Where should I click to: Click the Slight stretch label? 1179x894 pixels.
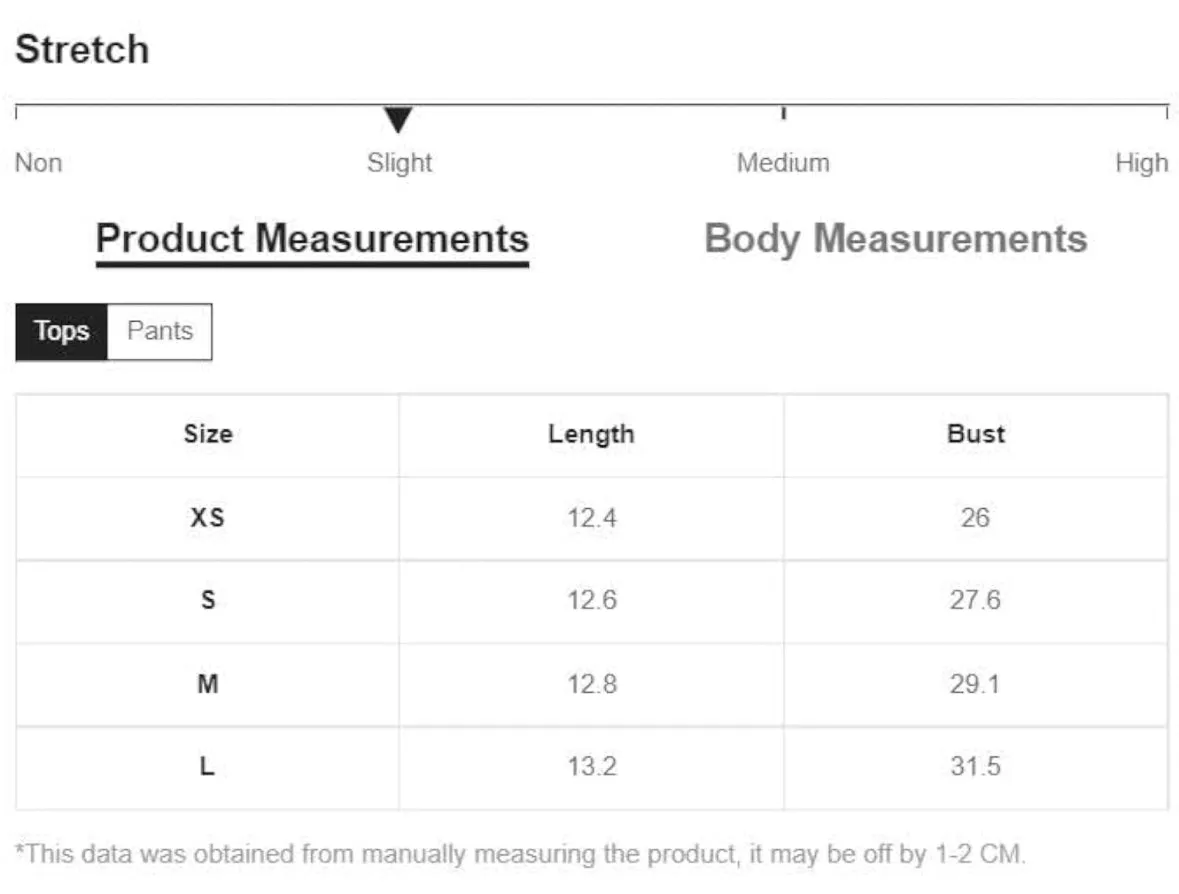click(x=399, y=162)
